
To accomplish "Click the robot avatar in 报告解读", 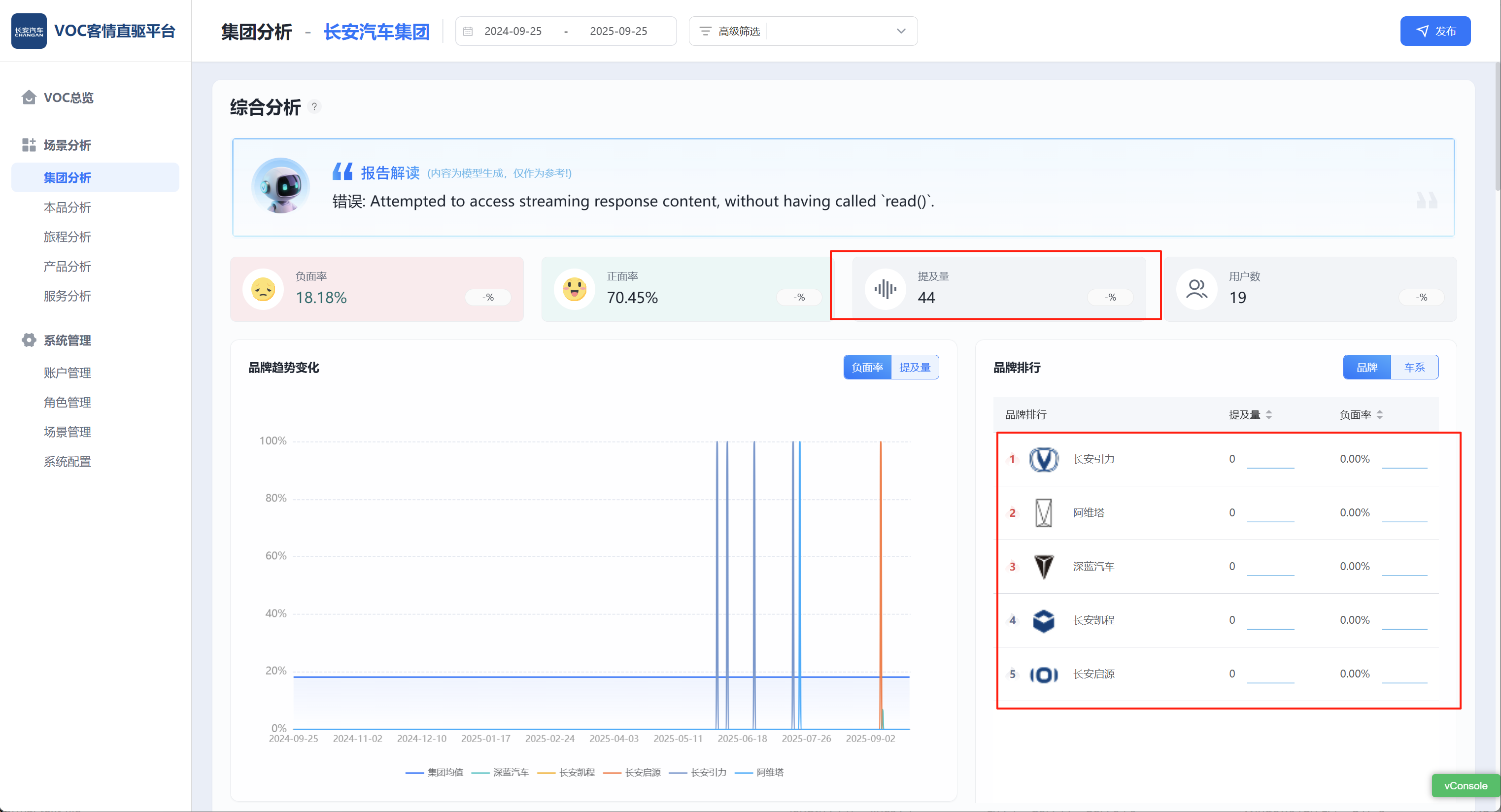I will click(281, 186).
